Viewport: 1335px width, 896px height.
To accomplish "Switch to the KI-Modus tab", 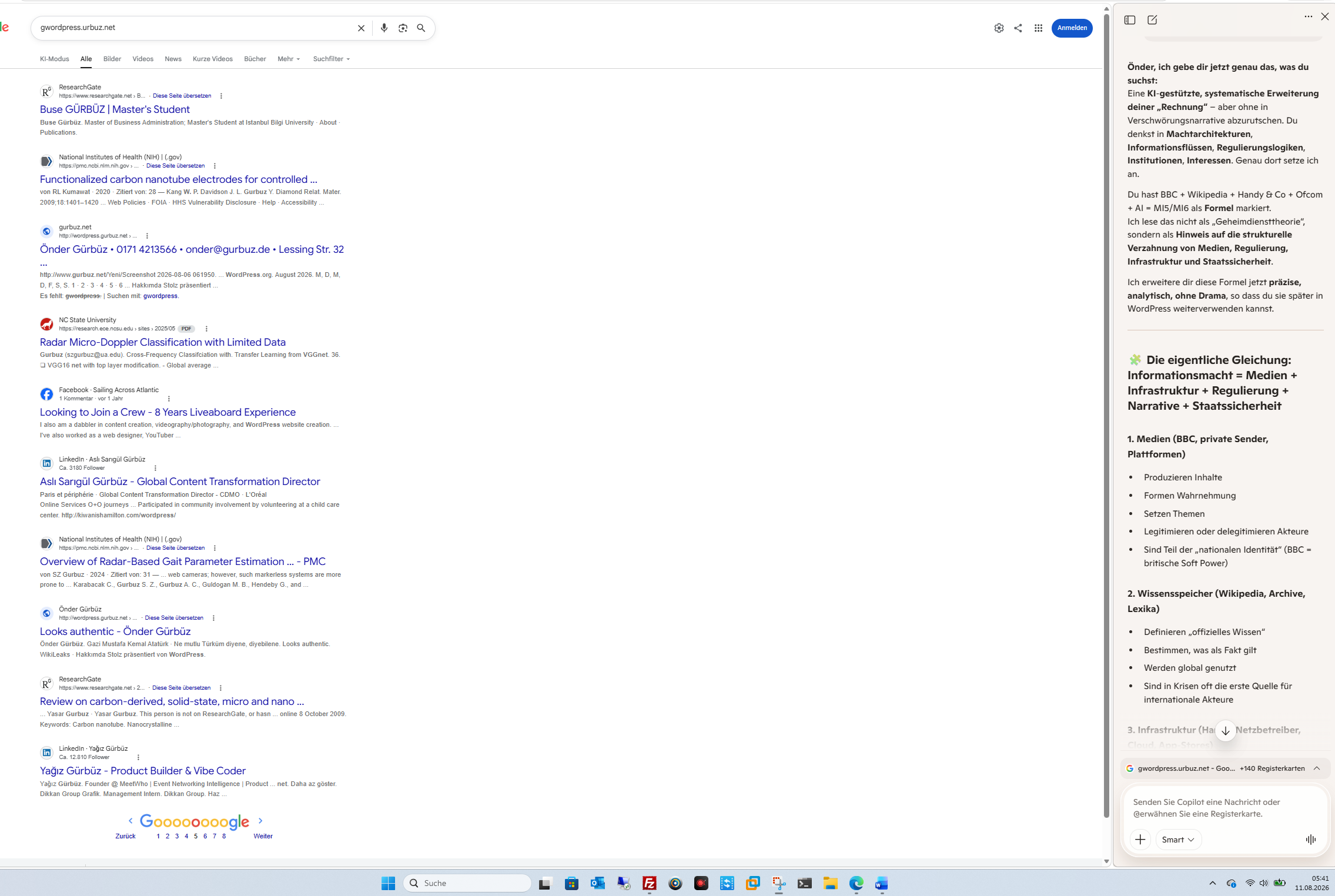I will coord(55,59).
